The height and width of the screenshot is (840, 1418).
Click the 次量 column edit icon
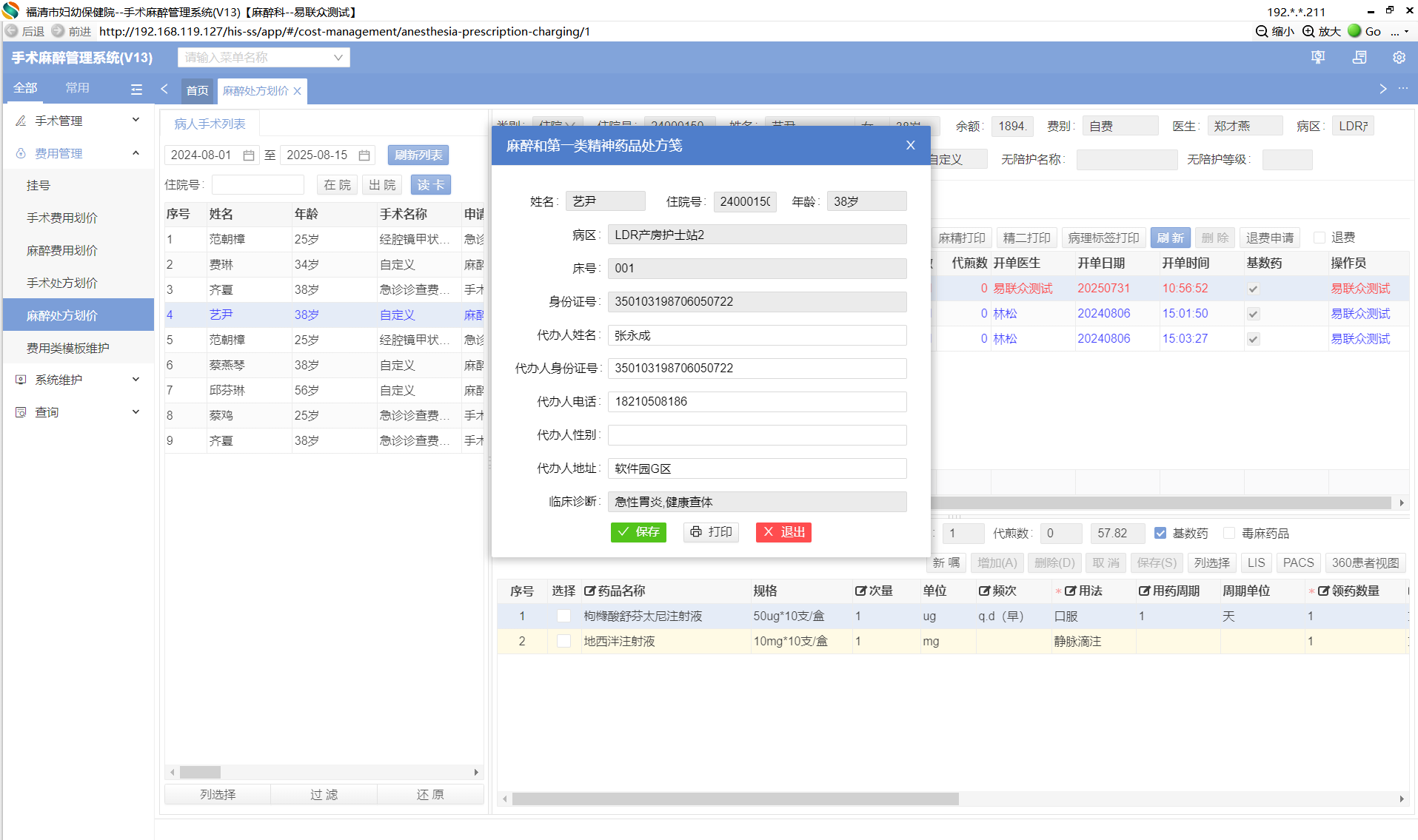[x=860, y=591]
